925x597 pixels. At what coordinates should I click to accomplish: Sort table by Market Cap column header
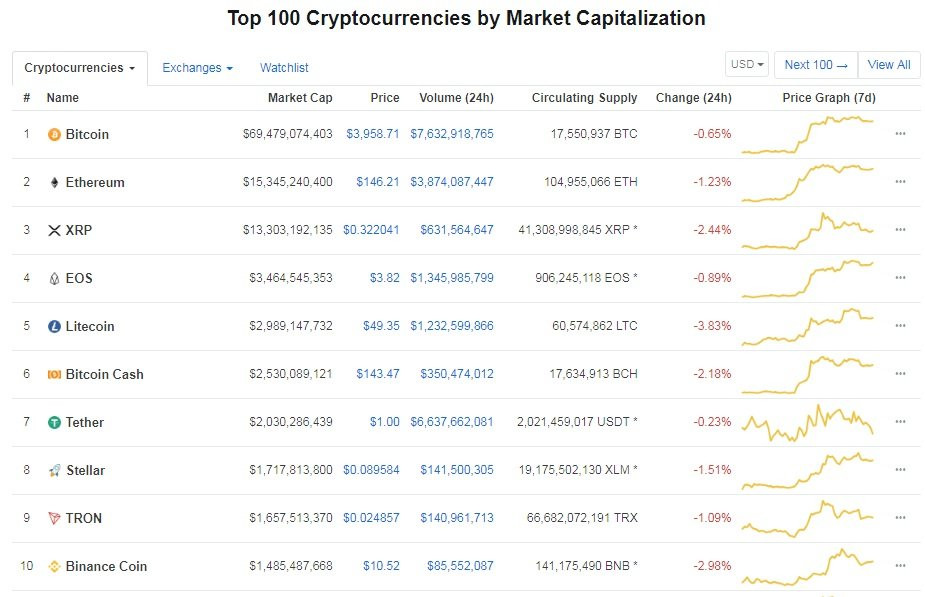[300, 98]
